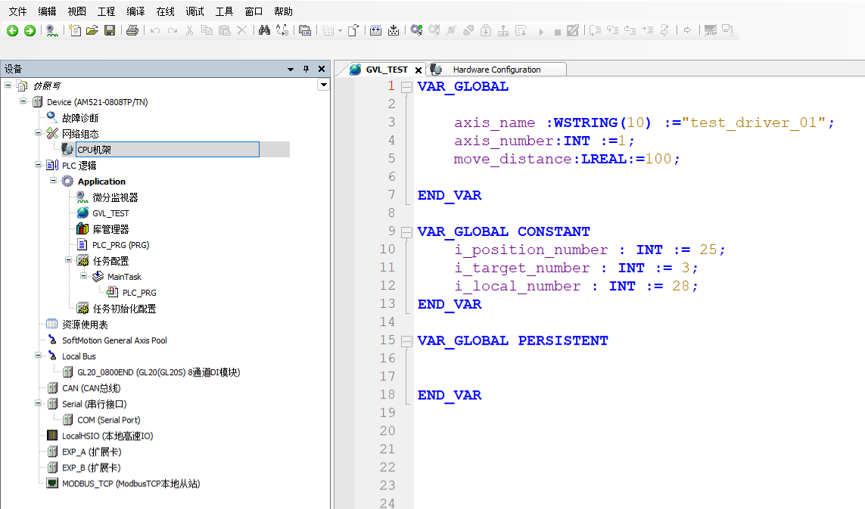Screen dimensions: 865x509
Task: Click the login gear icon with green dot
Action: tap(417, 30)
